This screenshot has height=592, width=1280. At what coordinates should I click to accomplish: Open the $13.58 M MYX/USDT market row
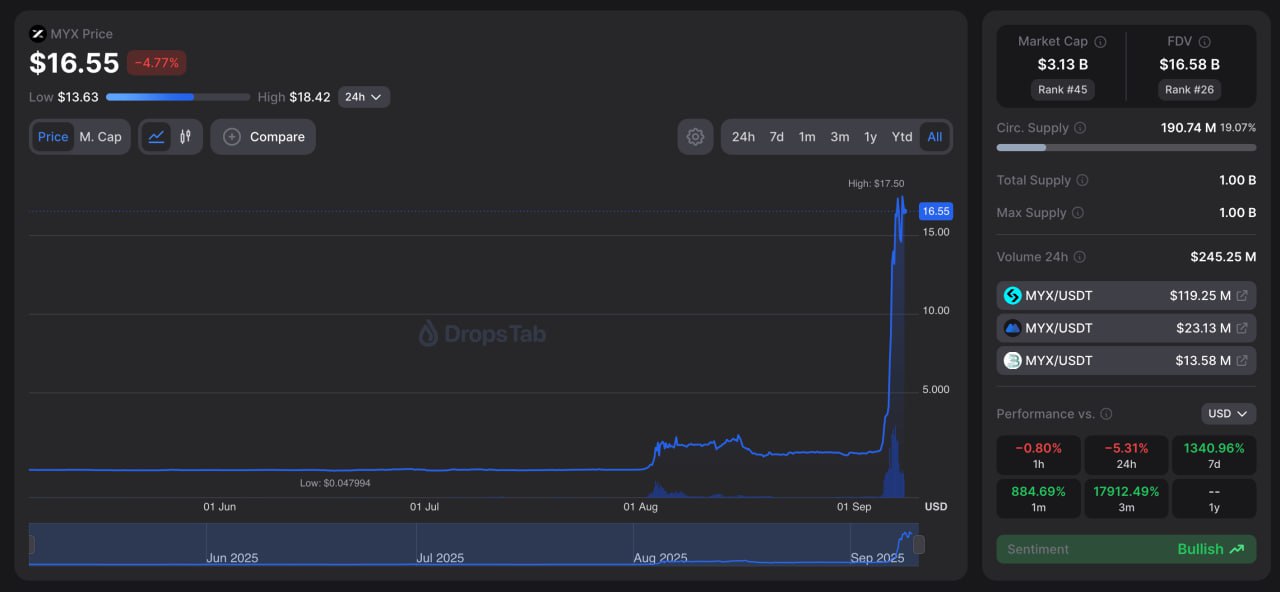[1126, 360]
